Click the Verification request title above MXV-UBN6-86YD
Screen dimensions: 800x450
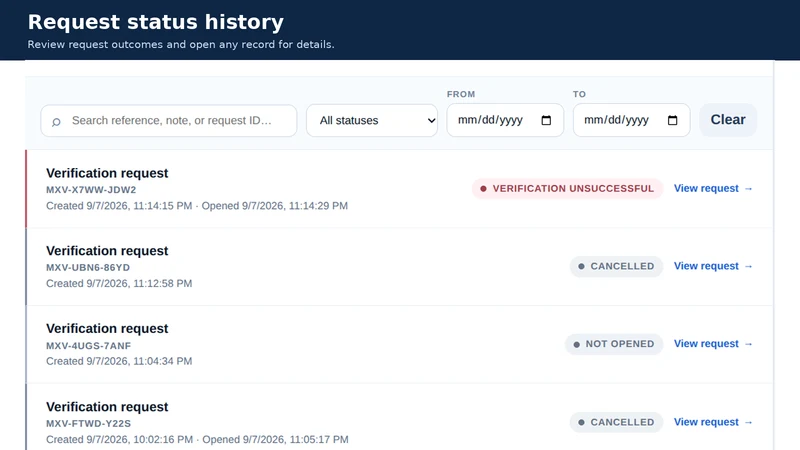tap(107, 251)
